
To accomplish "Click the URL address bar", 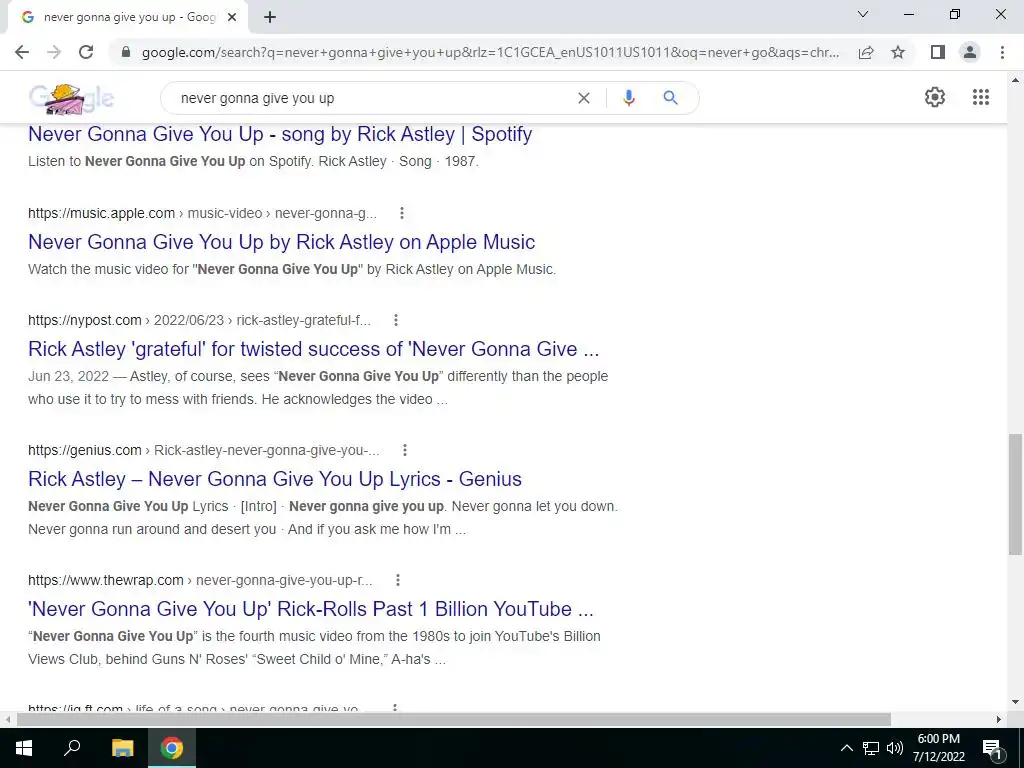I will [x=490, y=52].
